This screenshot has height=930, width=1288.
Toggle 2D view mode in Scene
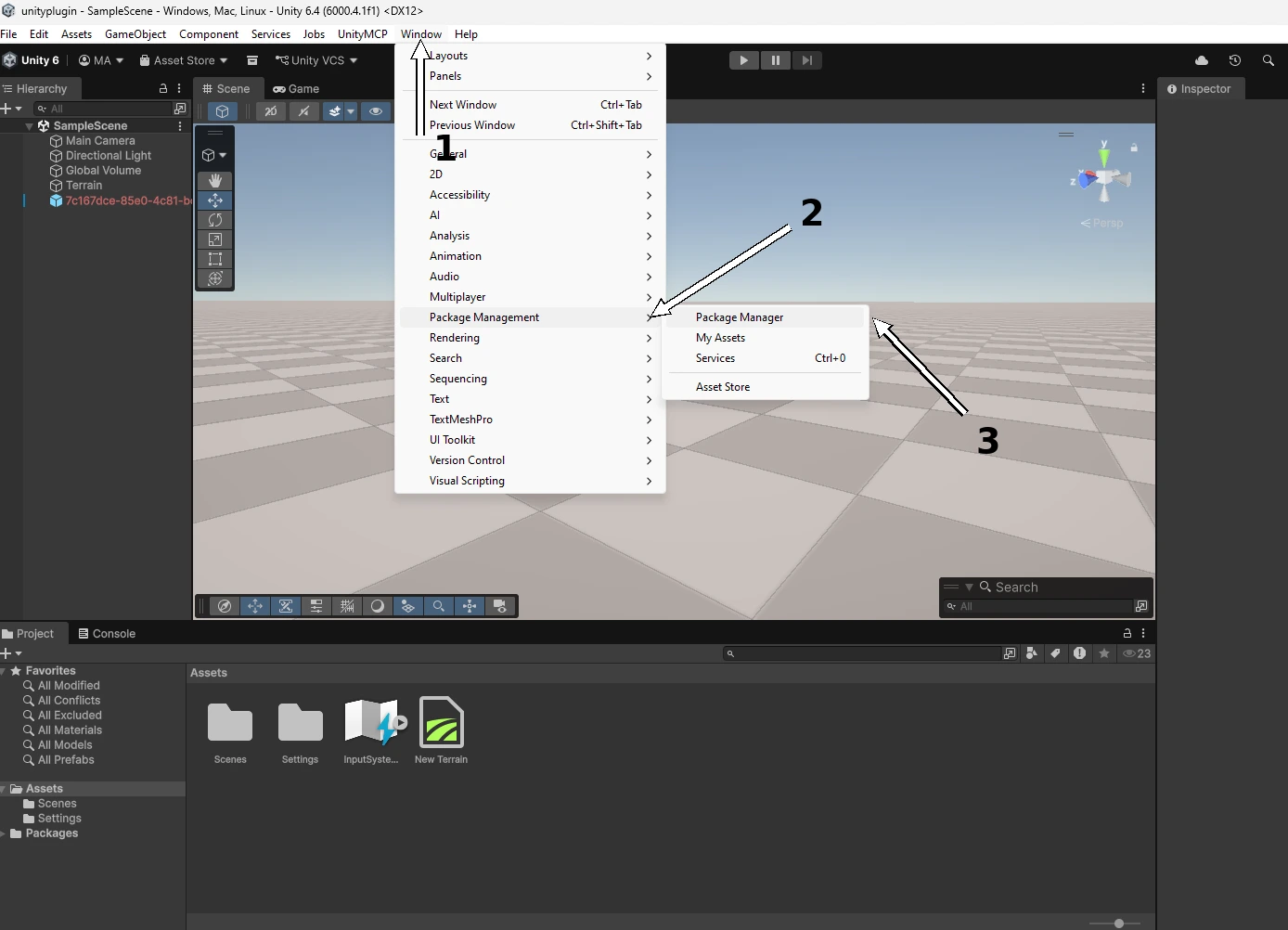[271, 111]
